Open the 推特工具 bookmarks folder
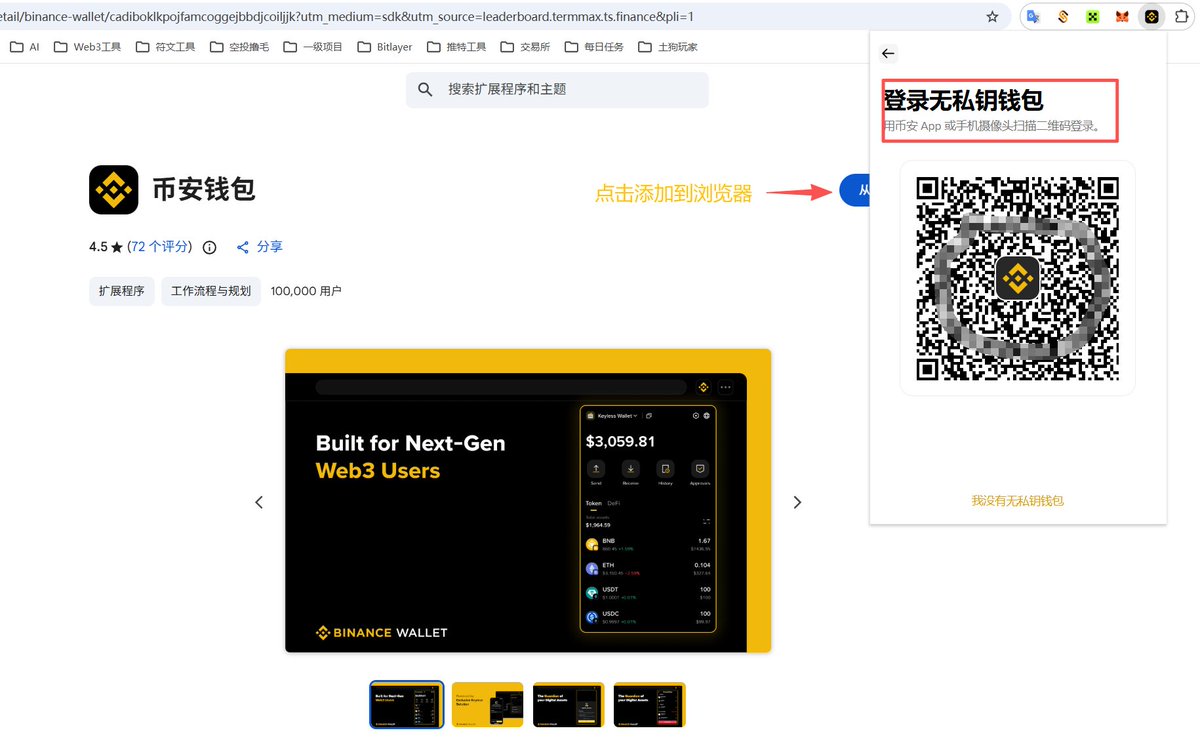Image resolution: width=1200 pixels, height=741 pixels. tap(456, 47)
